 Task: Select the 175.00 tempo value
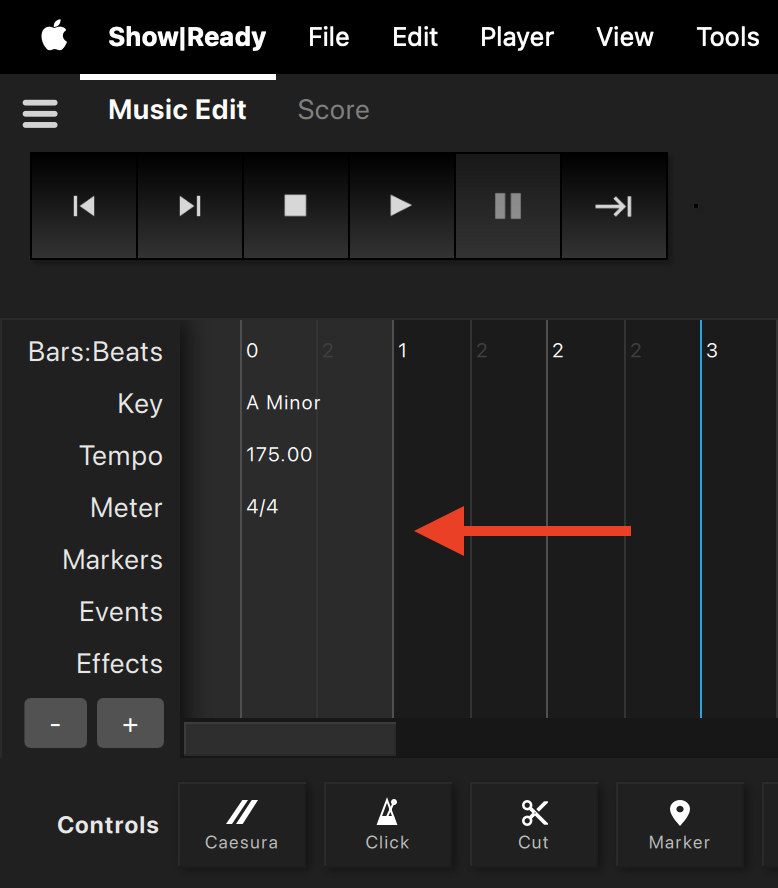point(279,455)
